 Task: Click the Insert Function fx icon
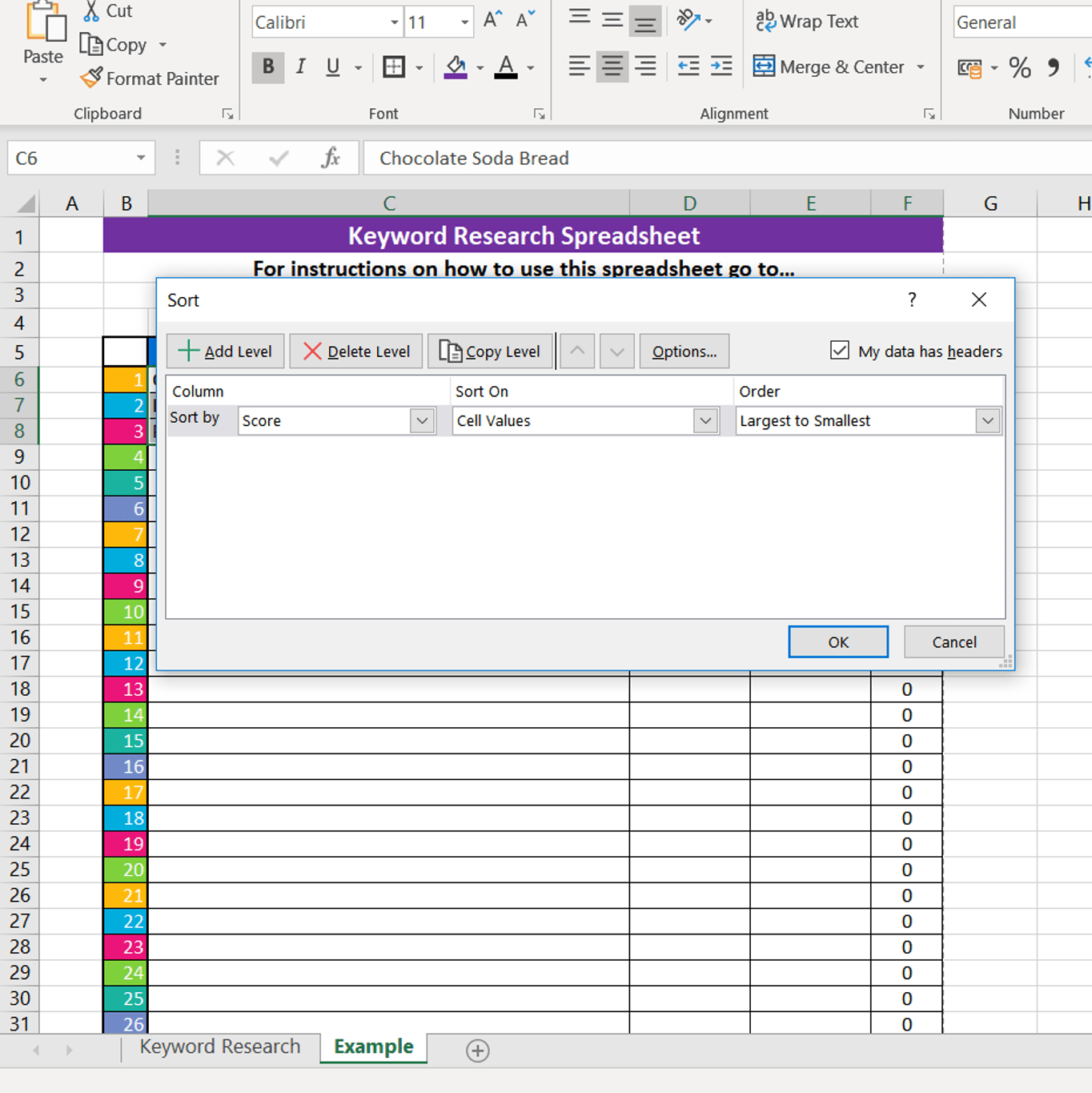point(331,158)
